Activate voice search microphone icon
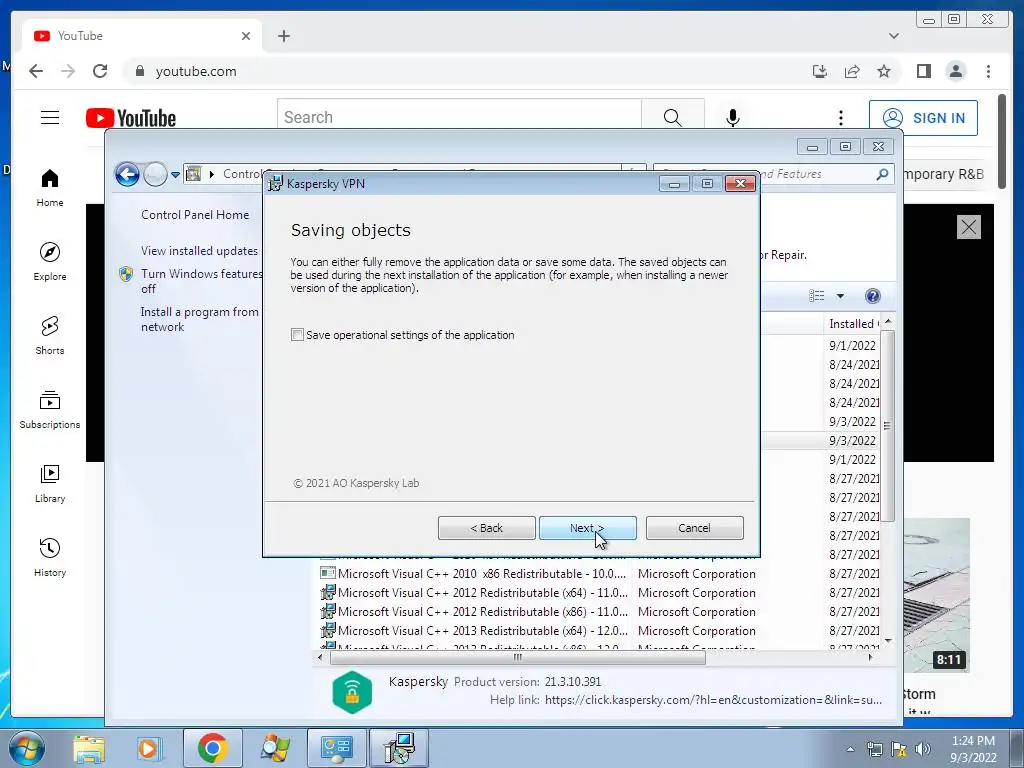This screenshot has height=768, width=1024. click(x=733, y=118)
